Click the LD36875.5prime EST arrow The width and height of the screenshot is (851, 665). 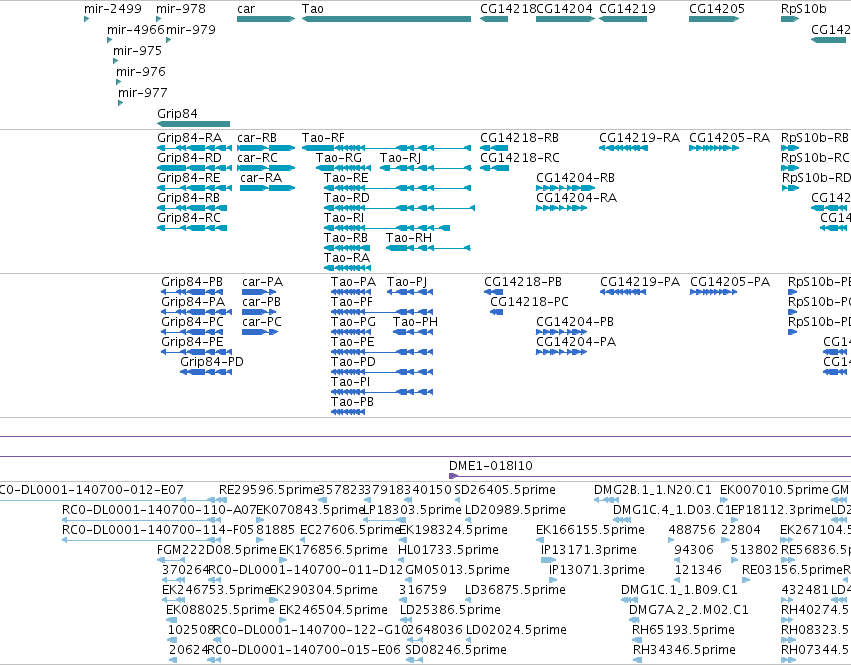click(469, 600)
